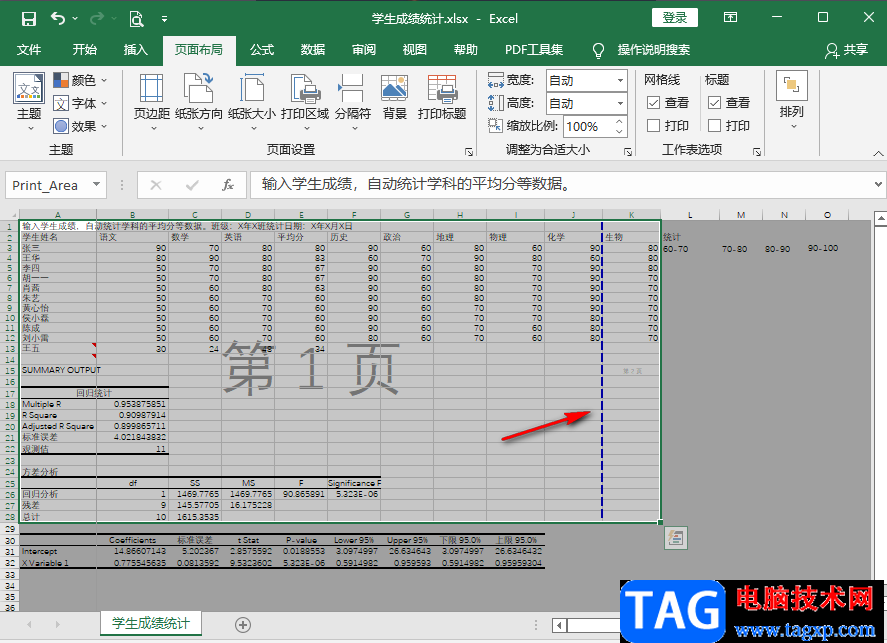Image resolution: width=887 pixels, height=643 pixels.
Task: Click horizontal scrollbar left arrow
Action: coord(559,625)
